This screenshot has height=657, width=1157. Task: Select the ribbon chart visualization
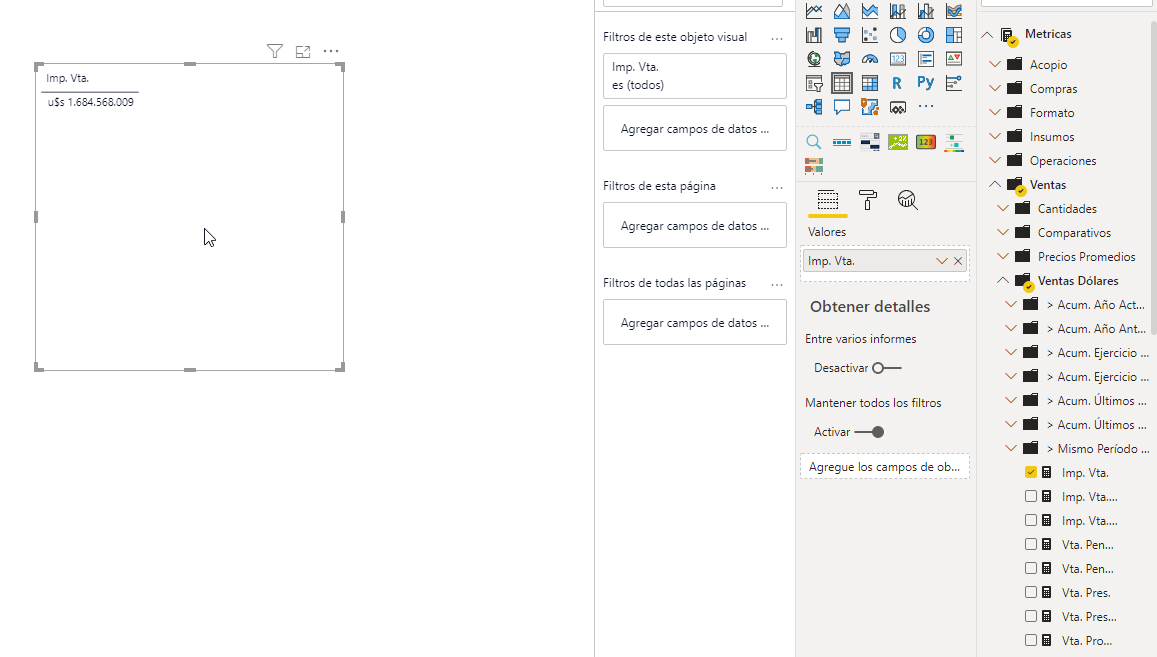pyautogui.click(x=954, y=11)
